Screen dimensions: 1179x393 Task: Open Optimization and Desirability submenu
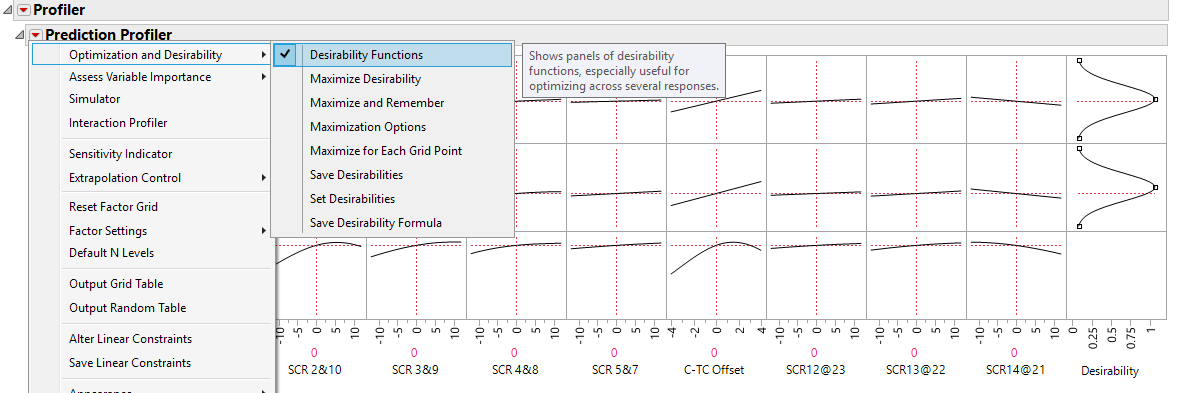[151, 55]
